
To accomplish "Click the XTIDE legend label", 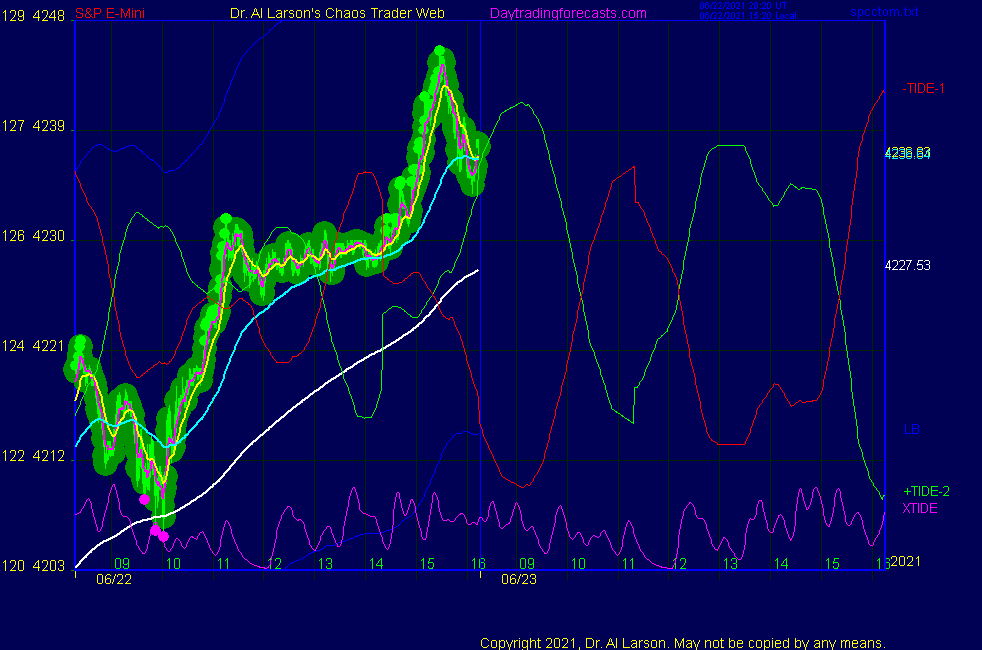I will point(920,508).
